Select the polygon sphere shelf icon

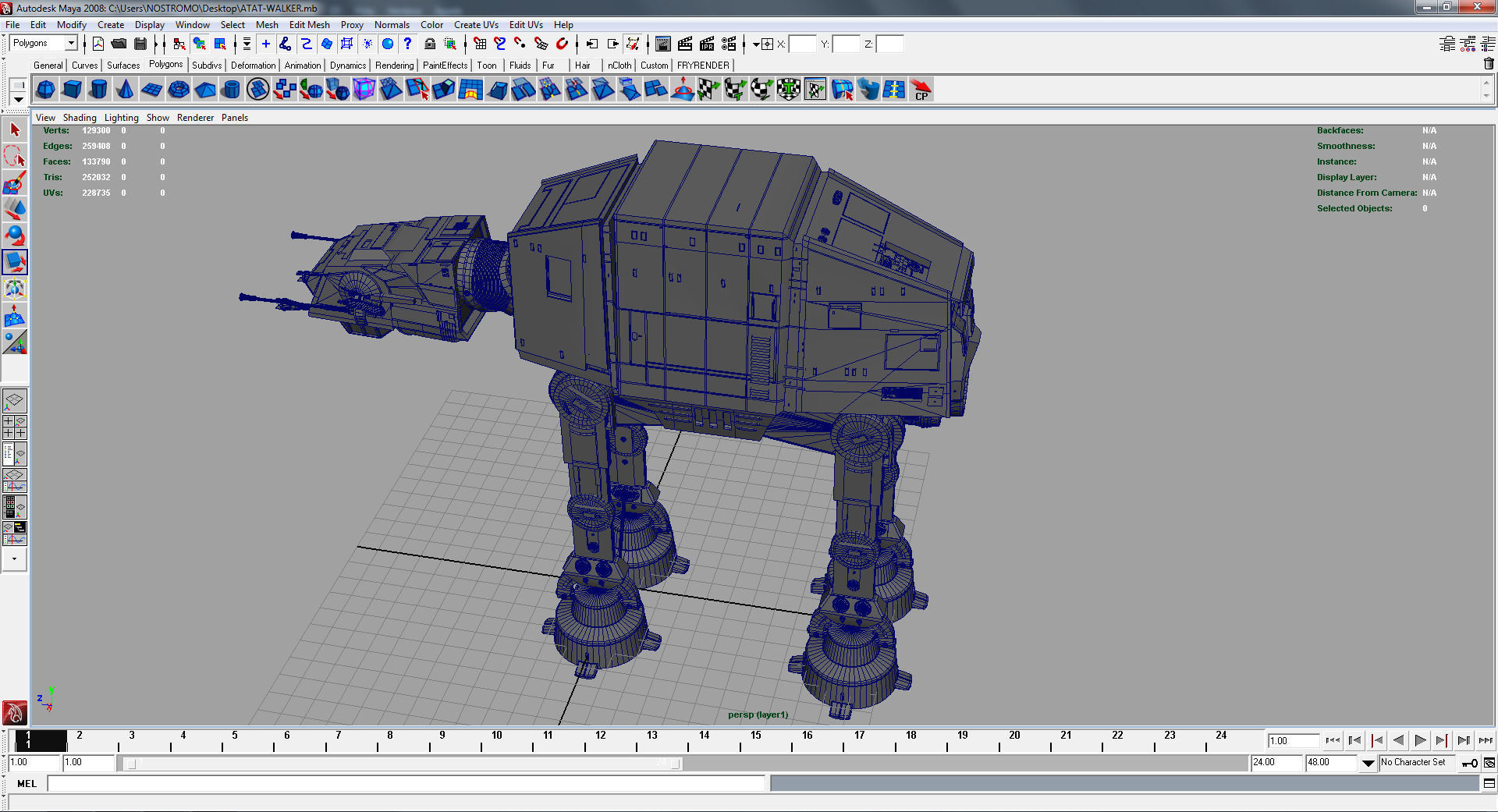pyautogui.click(x=45, y=90)
